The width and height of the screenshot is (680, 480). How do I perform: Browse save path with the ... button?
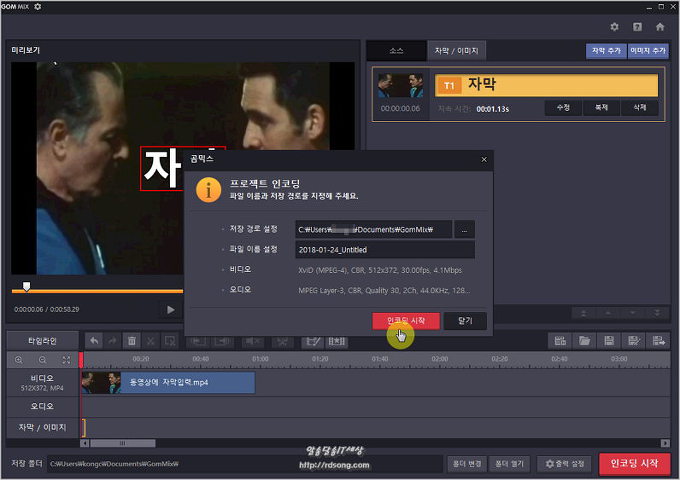[x=464, y=229]
